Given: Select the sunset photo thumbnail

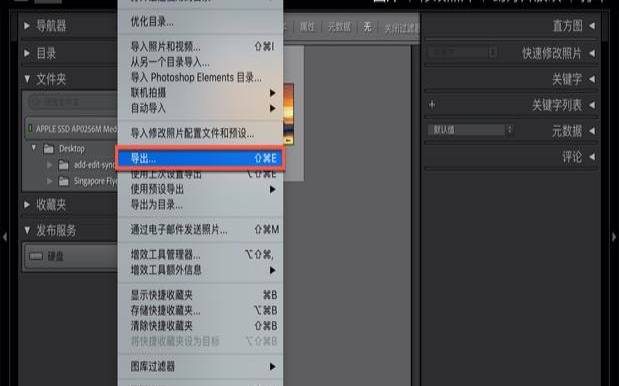Looking at the screenshot, I should pyautogui.click(x=289, y=114).
